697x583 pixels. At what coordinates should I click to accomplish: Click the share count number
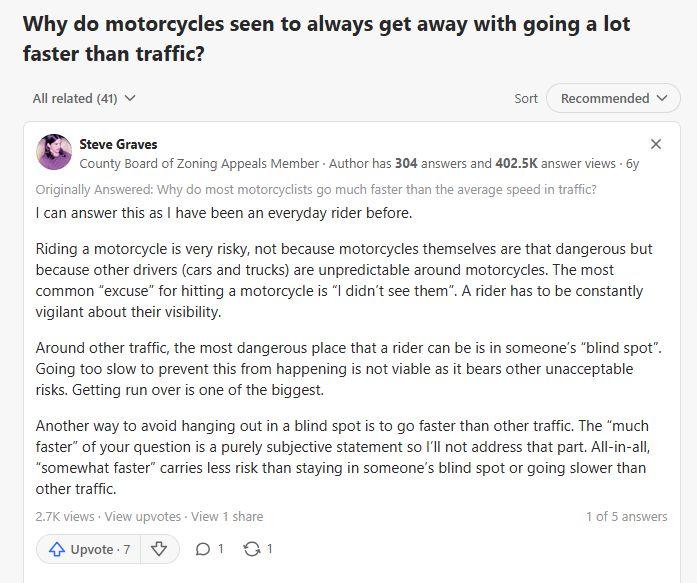(269, 549)
